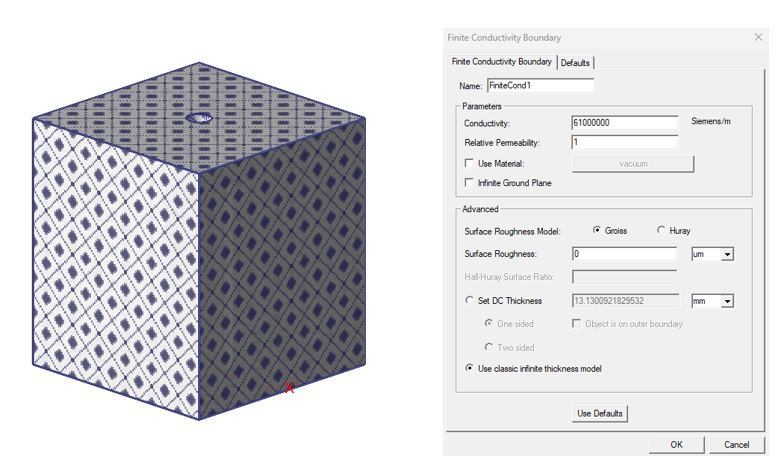Click the Cancel button

point(736,444)
